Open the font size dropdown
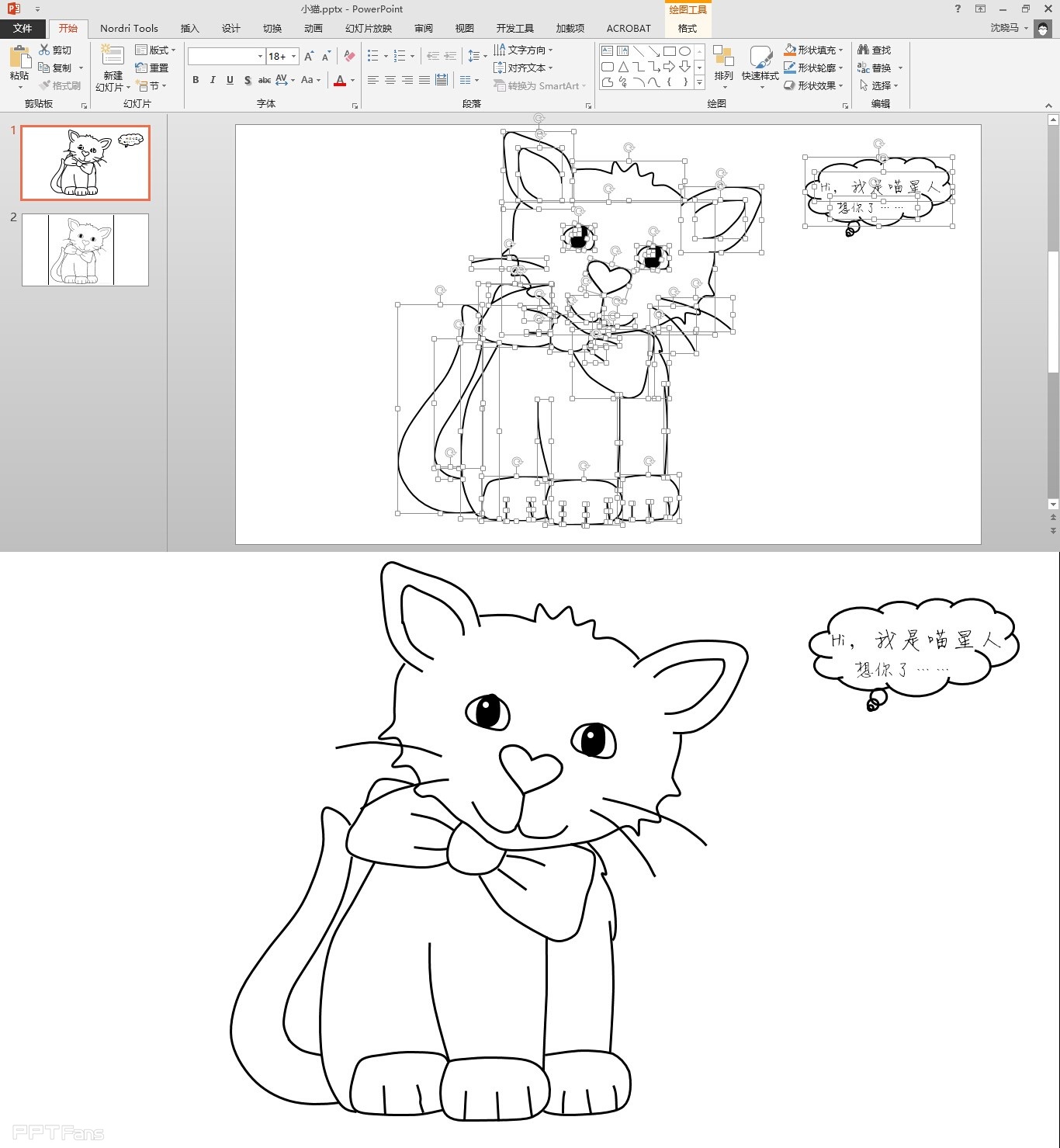The width and height of the screenshot is (1060, 1148). [x=294, y=56]
